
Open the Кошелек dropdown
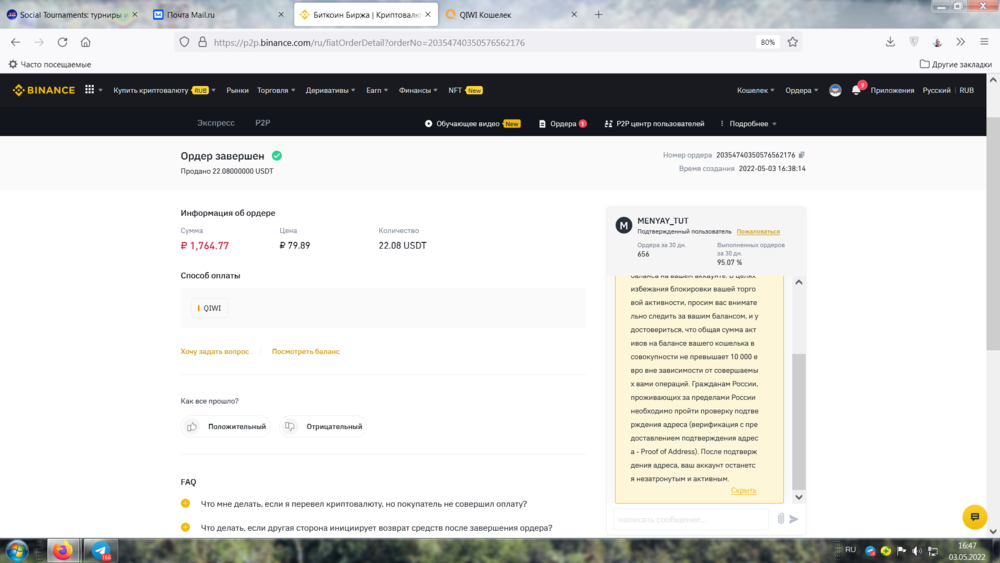756,91
